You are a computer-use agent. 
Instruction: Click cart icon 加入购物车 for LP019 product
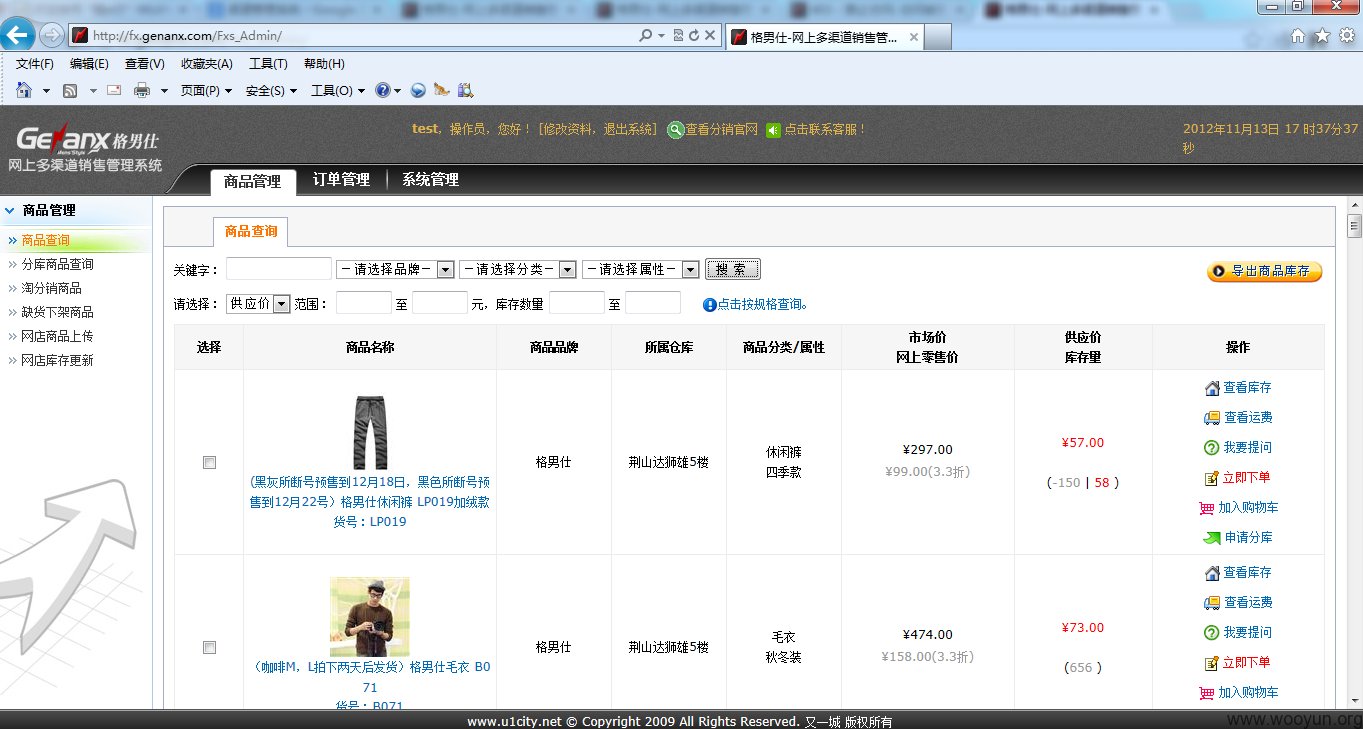point(1207,508)
